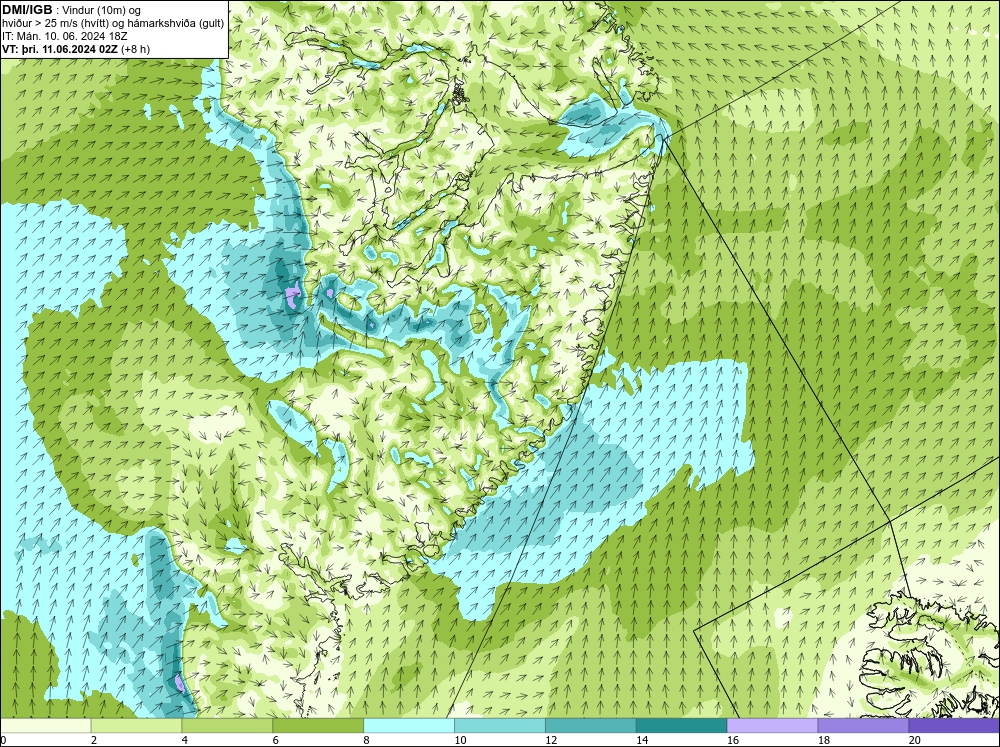The image size is (1000, 747).
Task: Click the 8–10 m/s light cyan legend swatch
Action: click(409, 725)
